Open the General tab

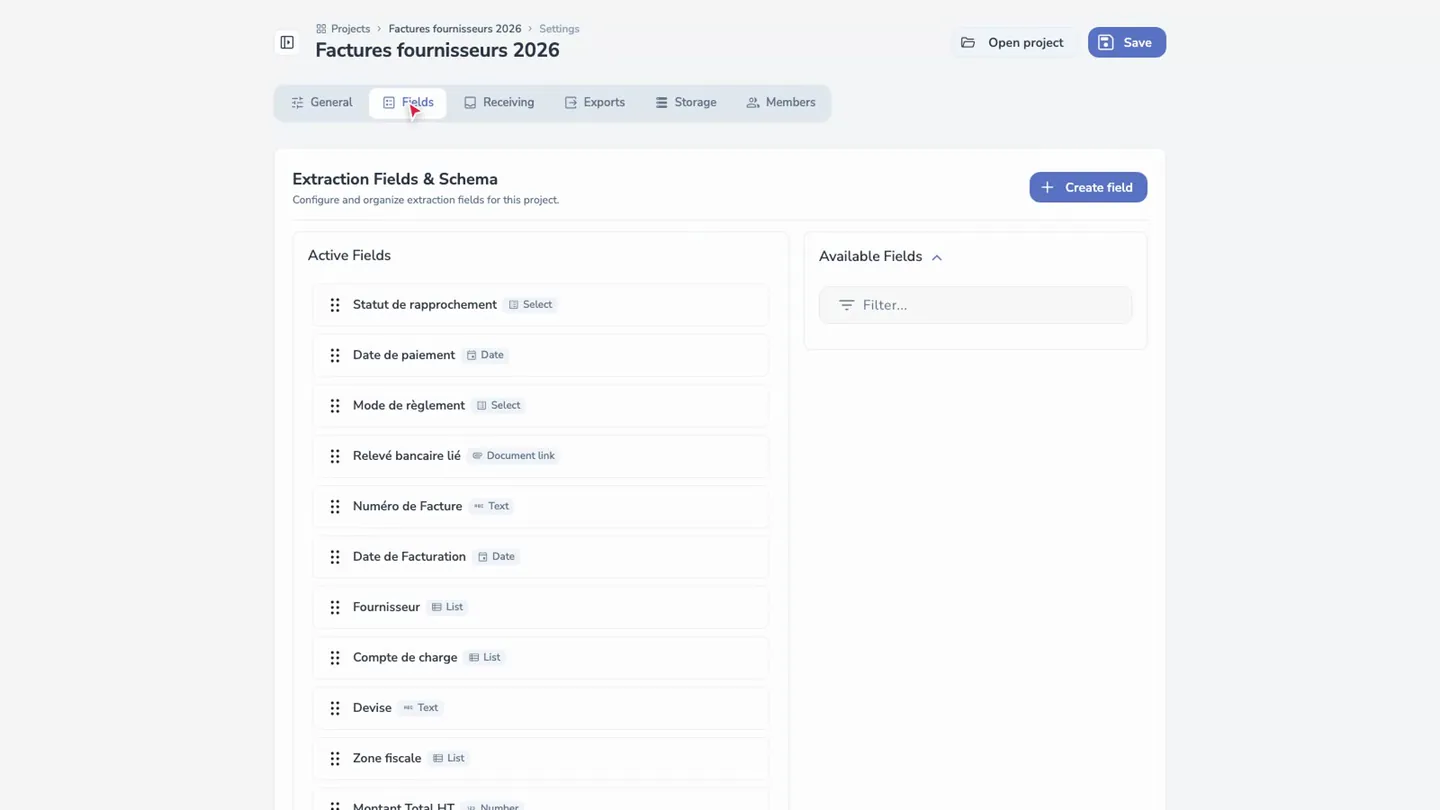[x=322, y=102]
